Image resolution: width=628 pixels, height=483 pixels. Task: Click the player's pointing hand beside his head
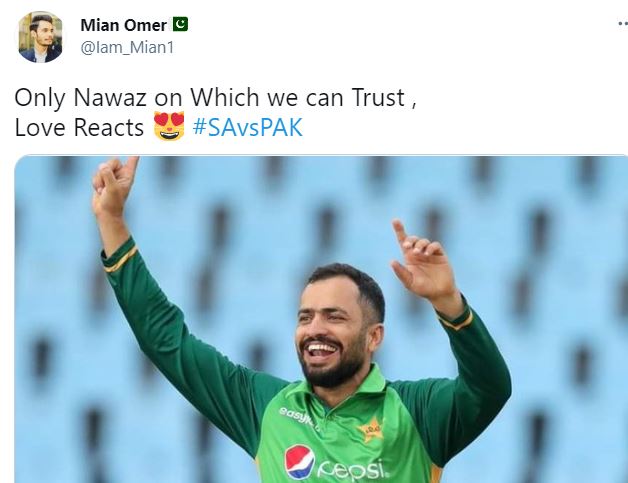[x=423, y=260]
